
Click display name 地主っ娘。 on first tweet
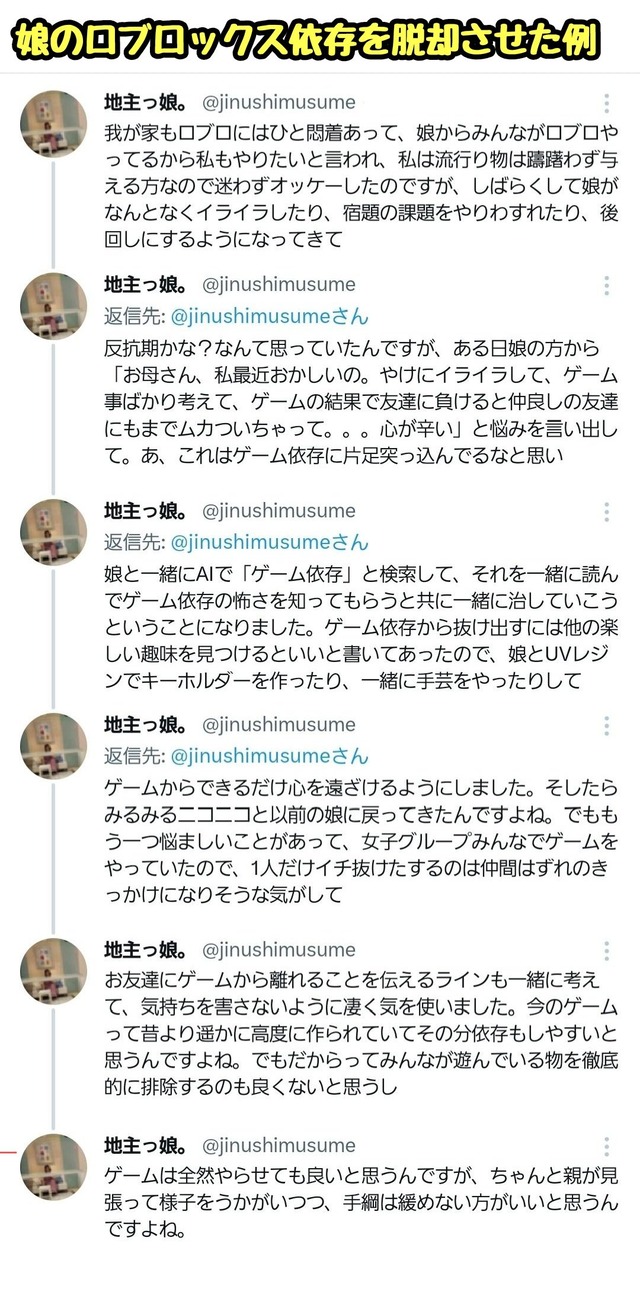[x=146, y=102]
